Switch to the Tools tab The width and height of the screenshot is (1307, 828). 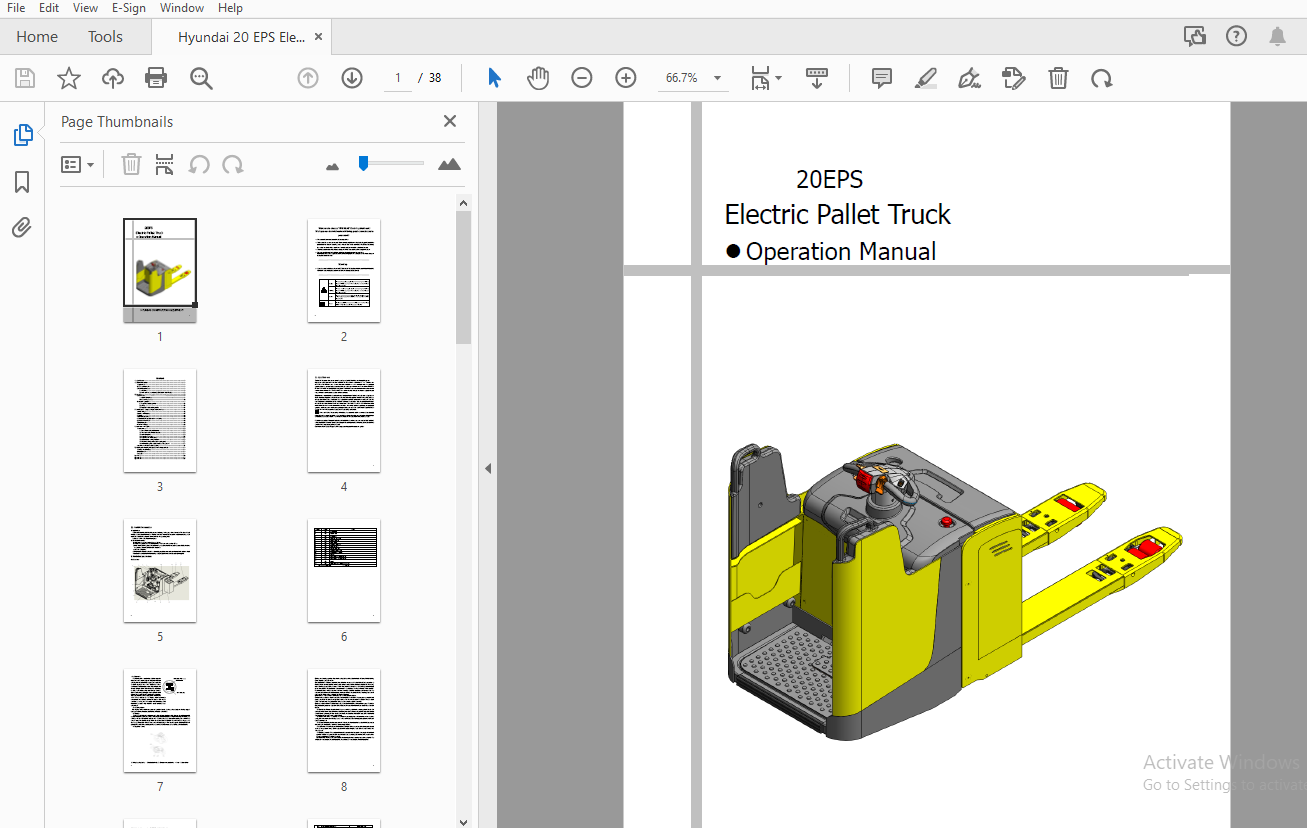[x=105, y=37]
